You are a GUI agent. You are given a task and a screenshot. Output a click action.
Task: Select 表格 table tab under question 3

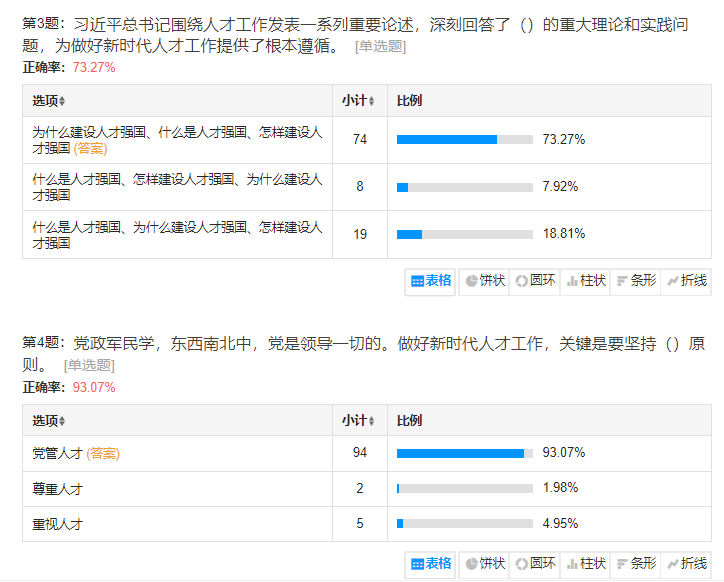coord(431,281)
